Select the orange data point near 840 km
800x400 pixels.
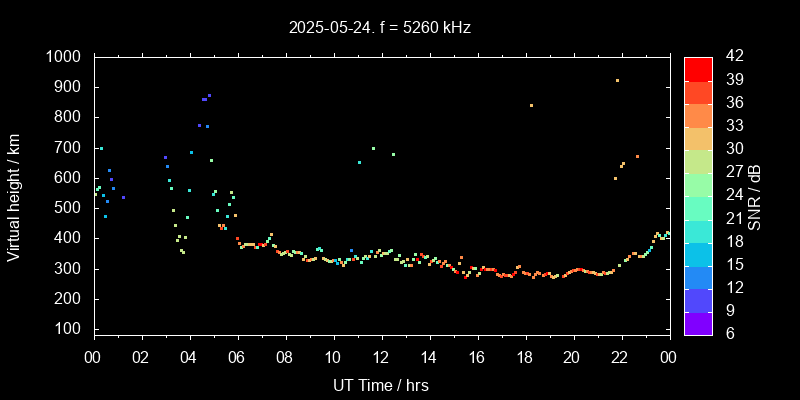[531, 105]
